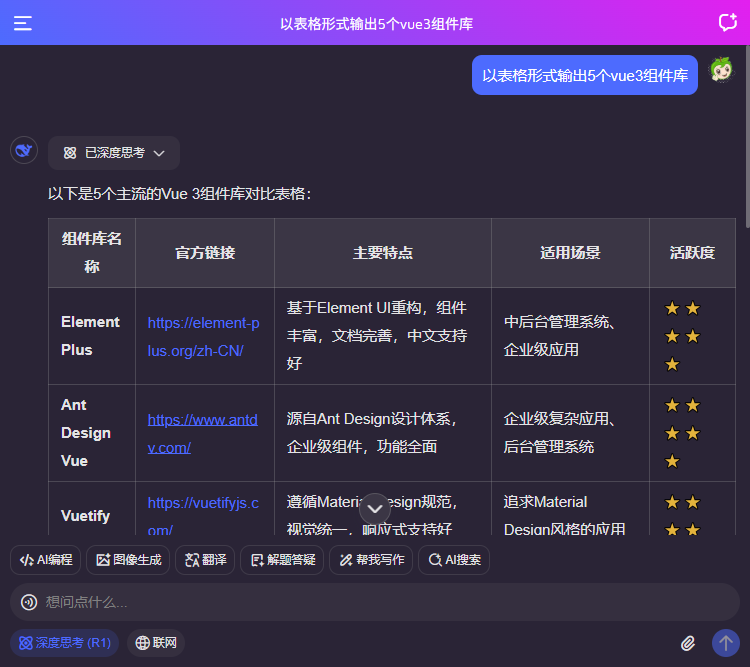Toggle 联网 web search

[156, 643]
